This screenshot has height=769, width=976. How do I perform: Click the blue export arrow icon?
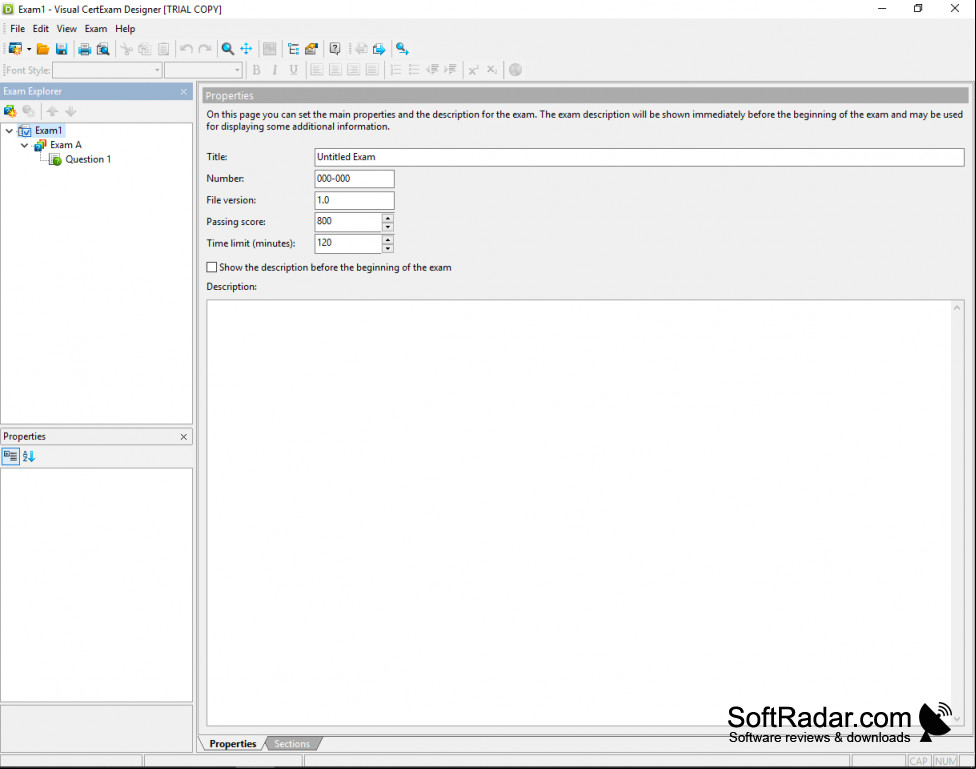pos(379,49)
